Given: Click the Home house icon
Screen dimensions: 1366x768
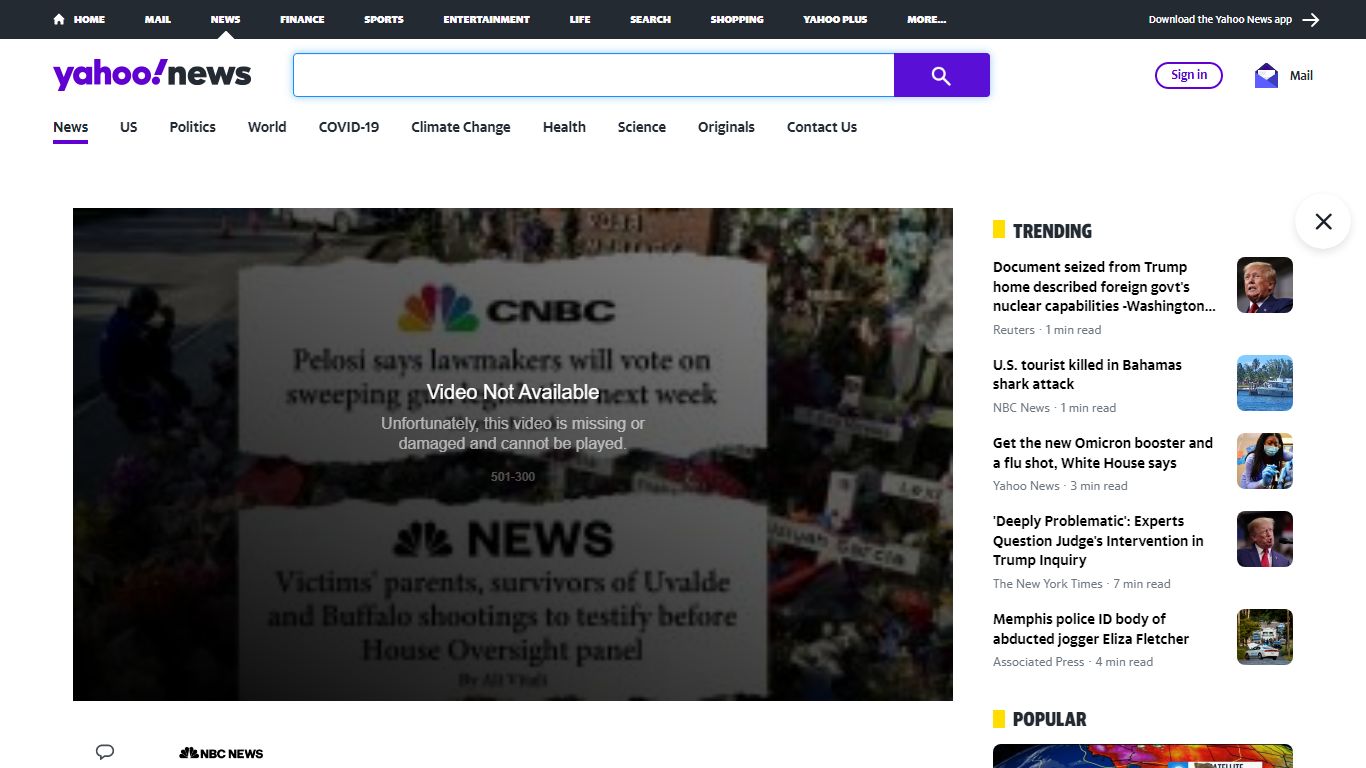Looking at the screenshot, I should 59,19.
